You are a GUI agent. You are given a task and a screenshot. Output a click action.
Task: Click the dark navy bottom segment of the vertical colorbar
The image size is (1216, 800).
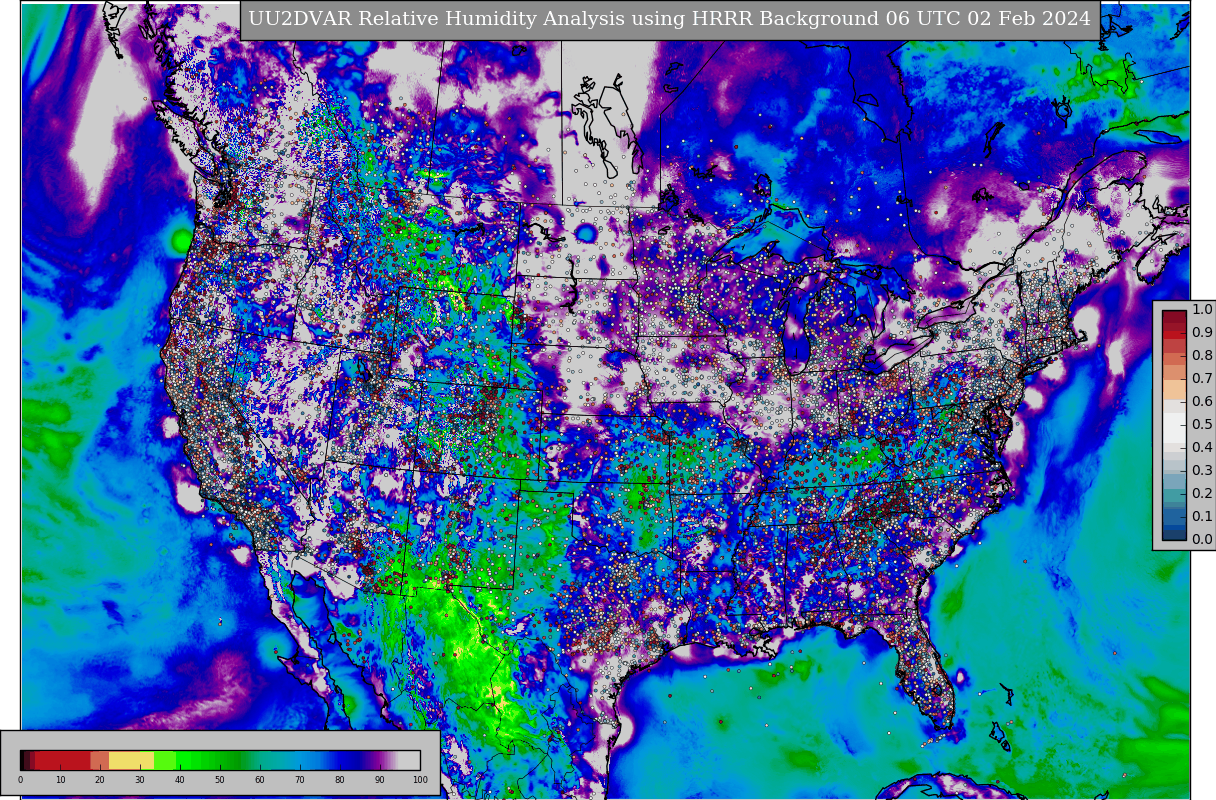click(x=1174, y=535)
